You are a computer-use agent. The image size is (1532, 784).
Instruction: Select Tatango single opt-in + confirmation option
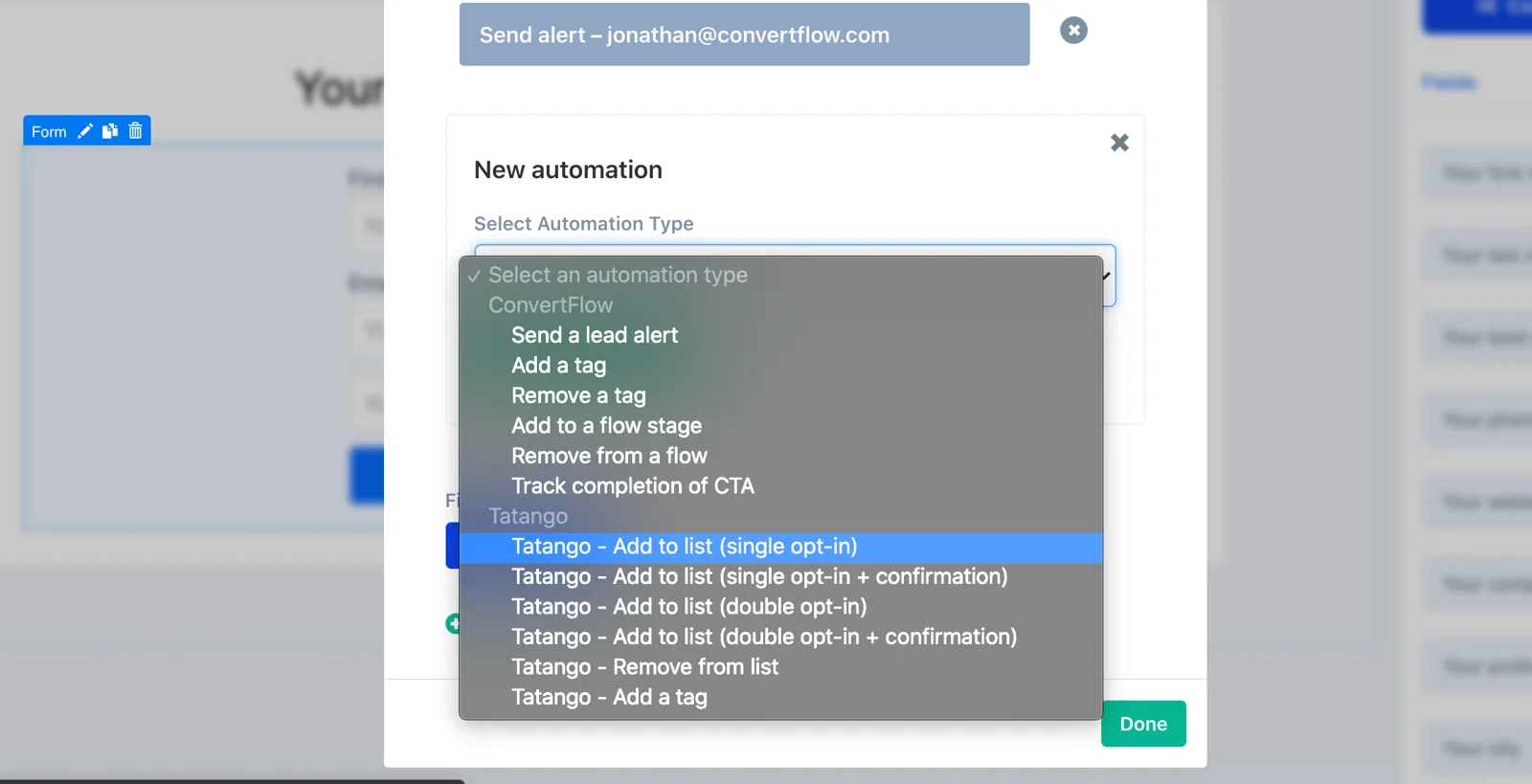tap(780, 576)
